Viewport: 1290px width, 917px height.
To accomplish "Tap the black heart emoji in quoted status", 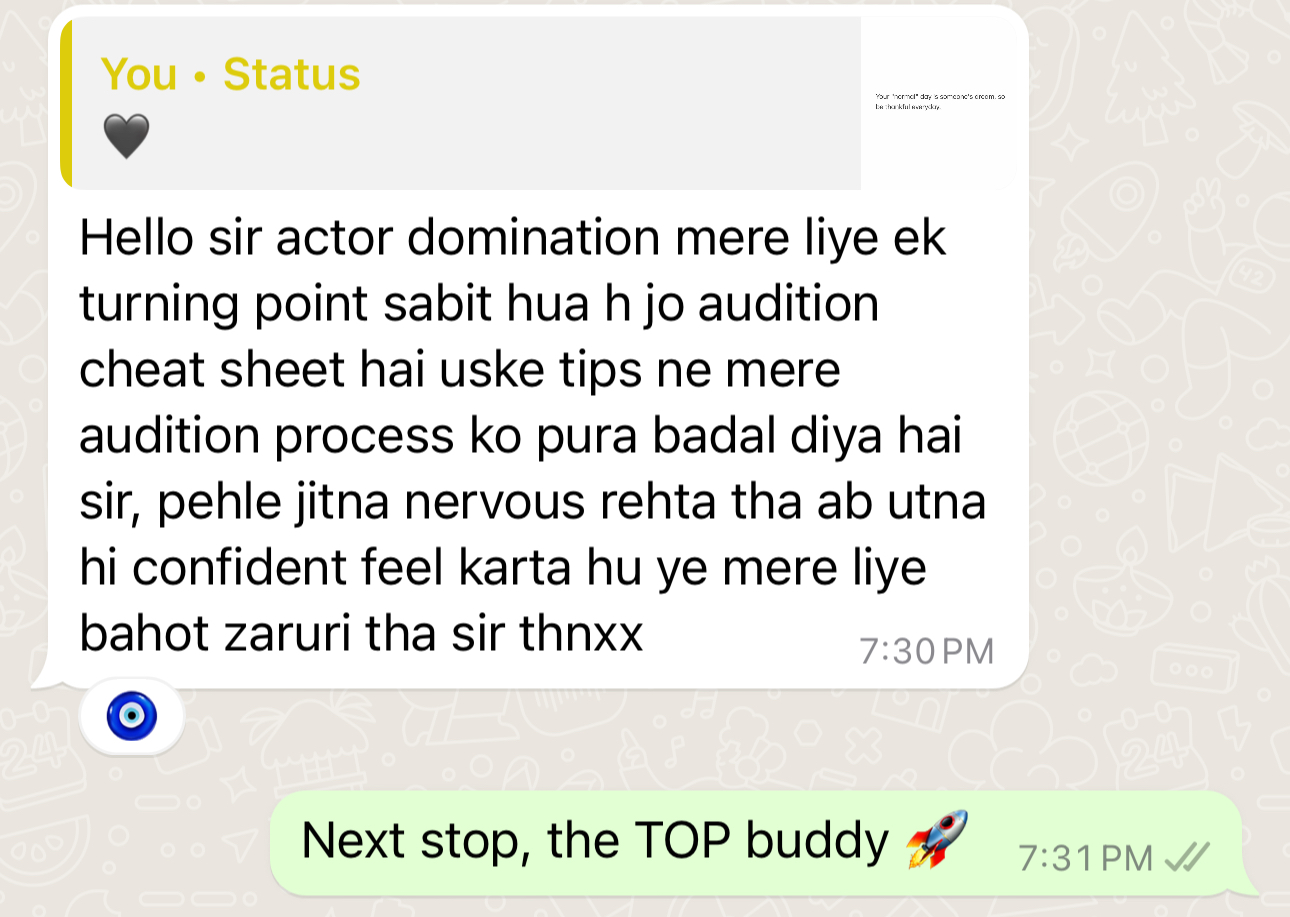I will 126,136.
